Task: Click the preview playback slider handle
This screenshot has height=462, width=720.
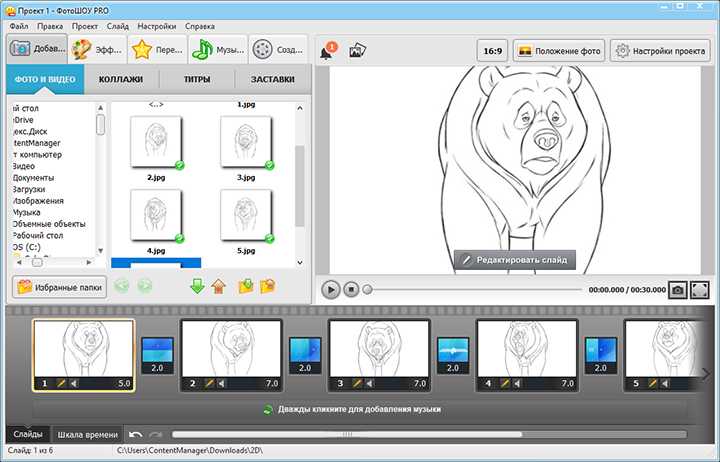Action: (x=367, y=290)
